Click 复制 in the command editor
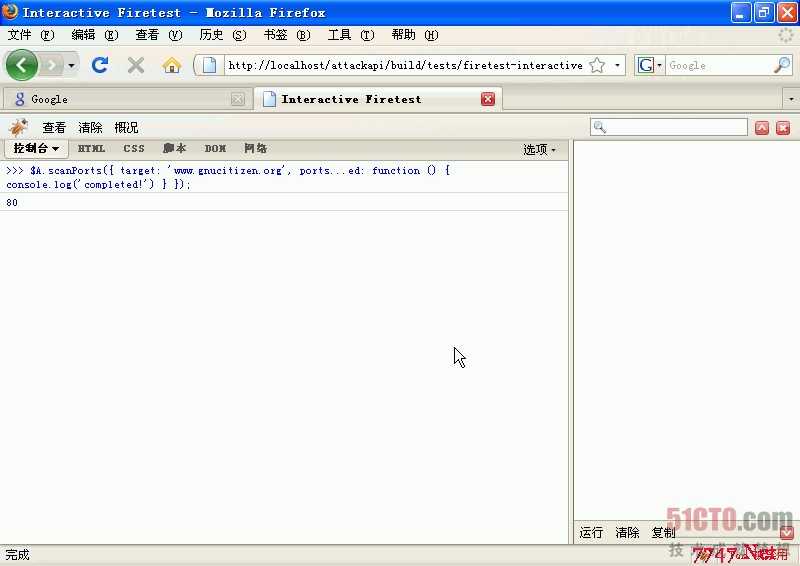The image size is (800, 566). coord(663,532)
